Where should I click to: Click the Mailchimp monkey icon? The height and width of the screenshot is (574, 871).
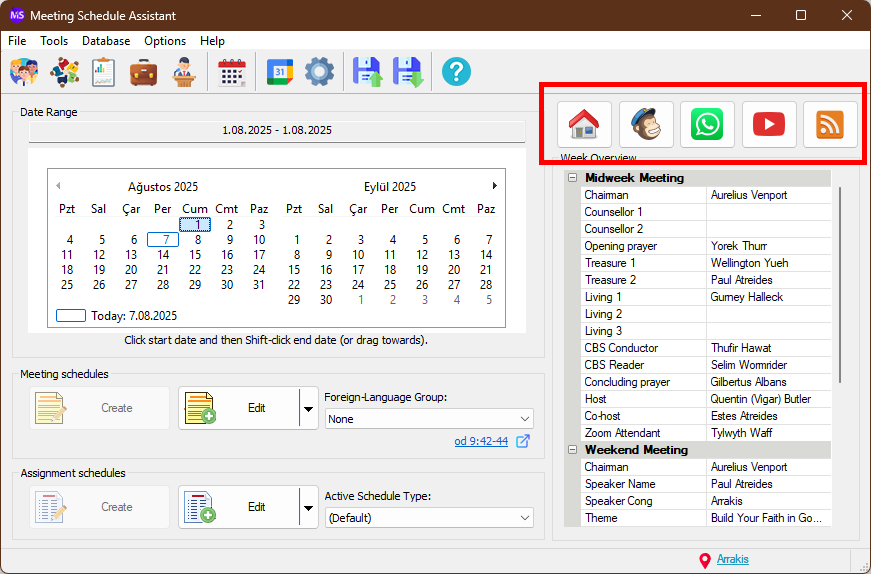(x=646, y=124)
